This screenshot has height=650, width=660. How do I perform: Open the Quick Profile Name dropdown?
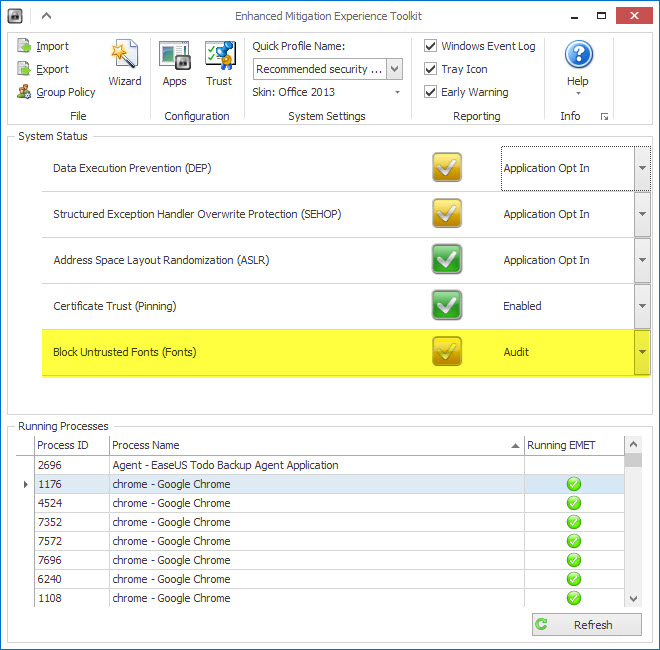click(x=394, y=69)
